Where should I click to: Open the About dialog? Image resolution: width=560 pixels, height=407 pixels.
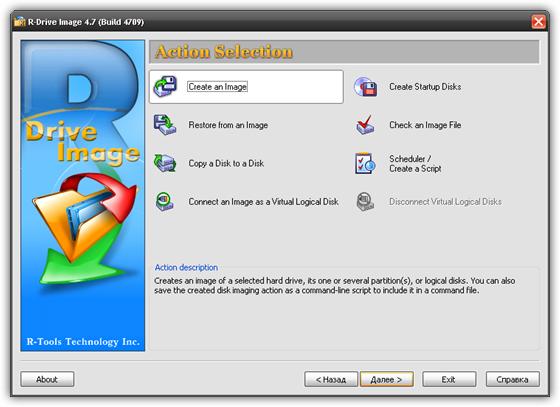47,379
